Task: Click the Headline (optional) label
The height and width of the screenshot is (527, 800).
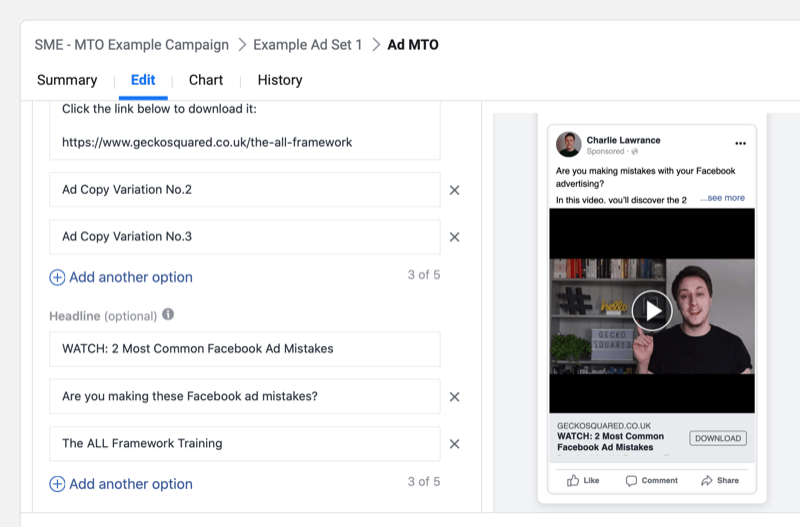Action: (x=103, y=316)
